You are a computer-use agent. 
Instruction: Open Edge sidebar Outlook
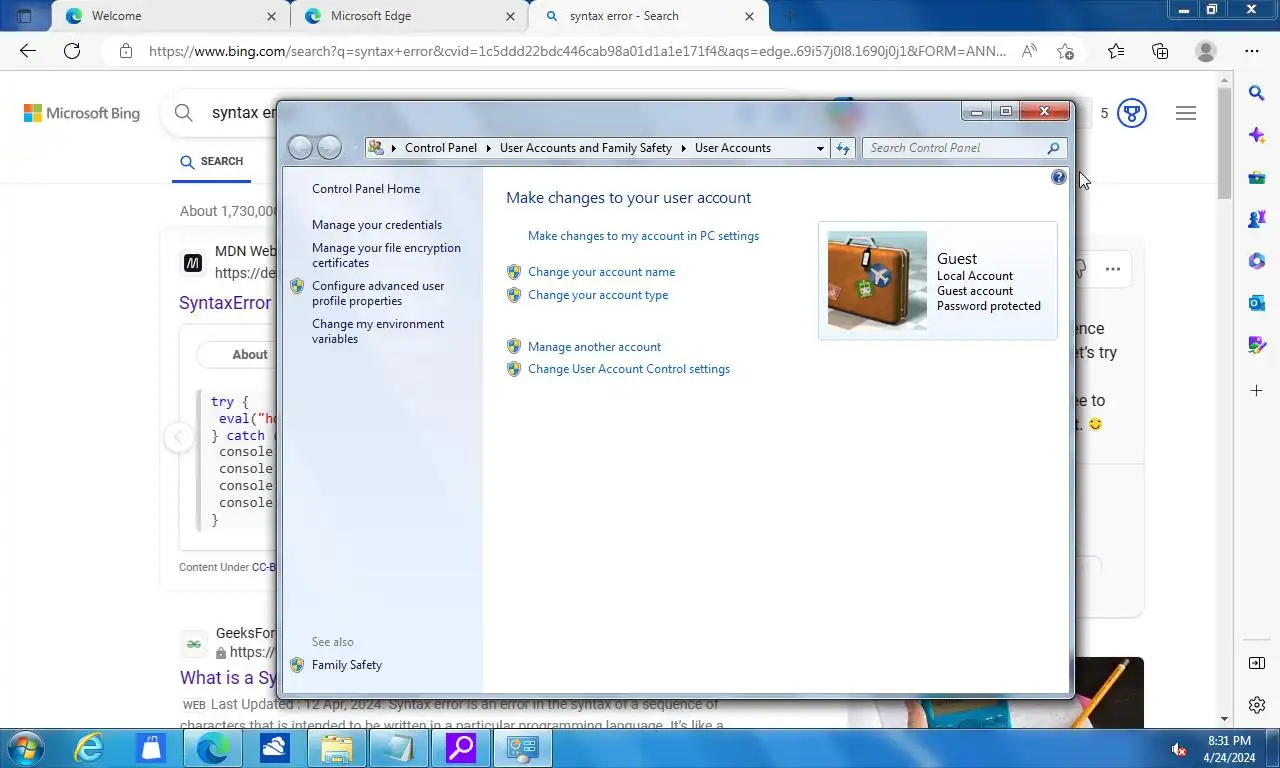point(1257,303)
